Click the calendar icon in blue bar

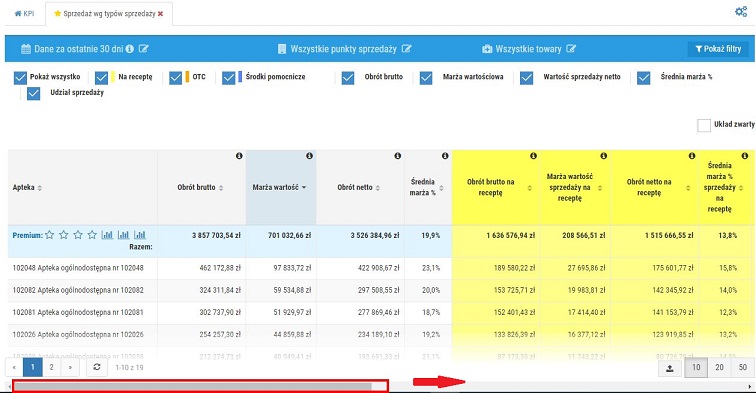[x=26, y=49]
